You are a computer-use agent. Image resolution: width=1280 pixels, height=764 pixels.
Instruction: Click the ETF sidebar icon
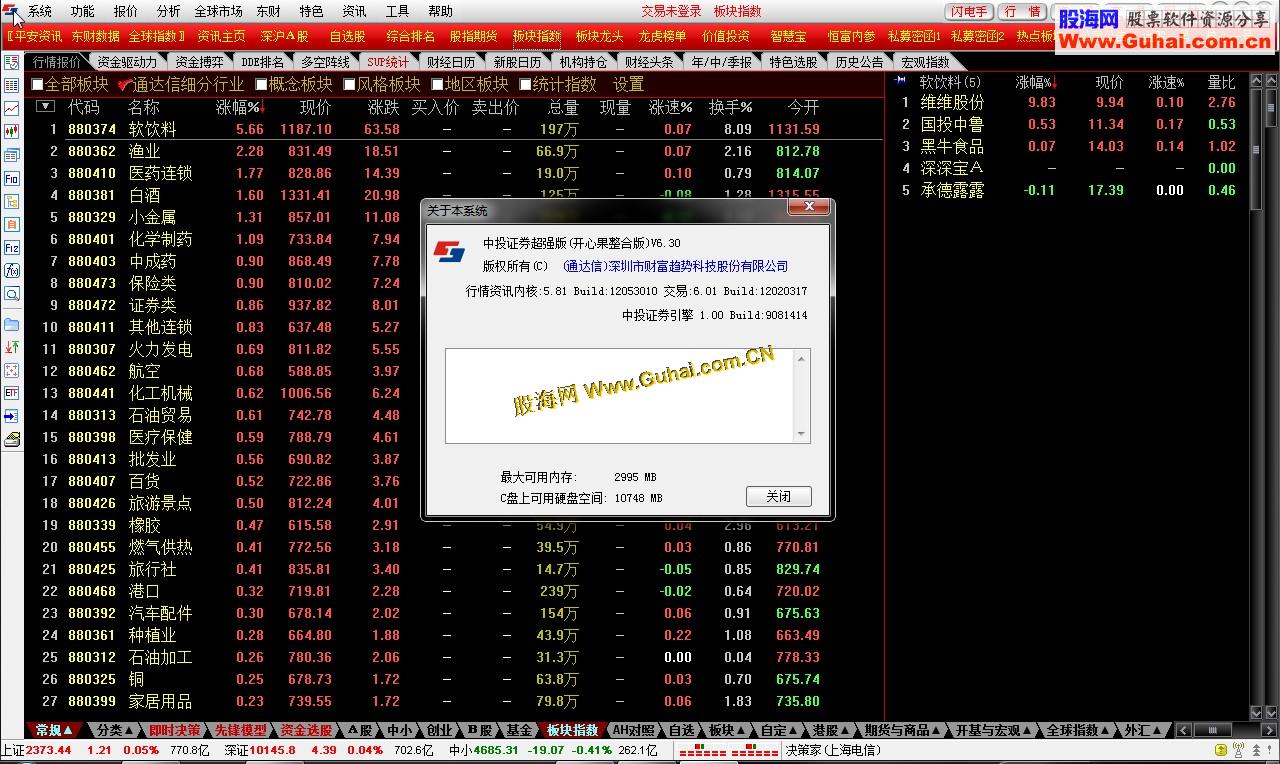12,393
